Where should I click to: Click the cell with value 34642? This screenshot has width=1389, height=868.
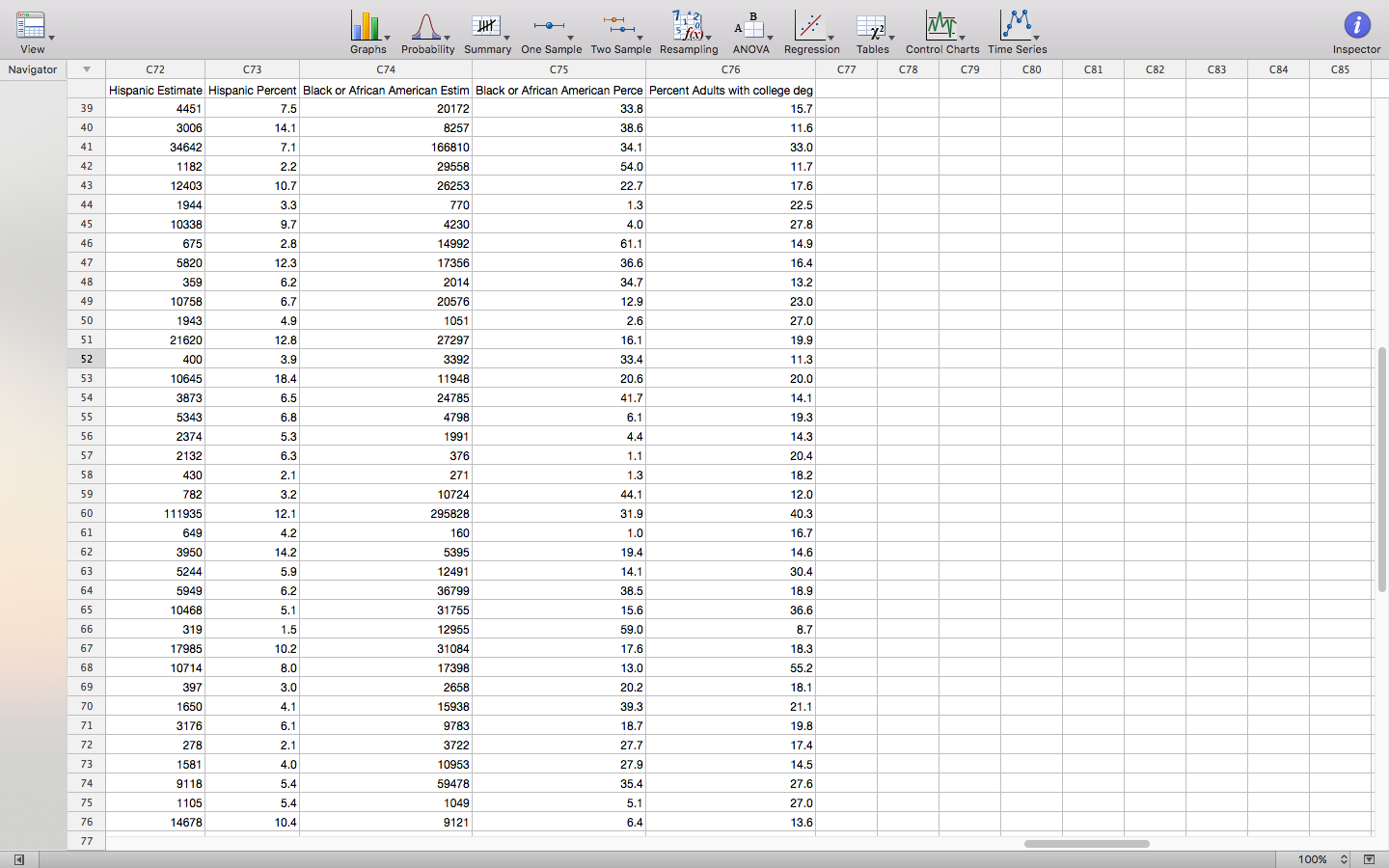click(x=155, y=147)
